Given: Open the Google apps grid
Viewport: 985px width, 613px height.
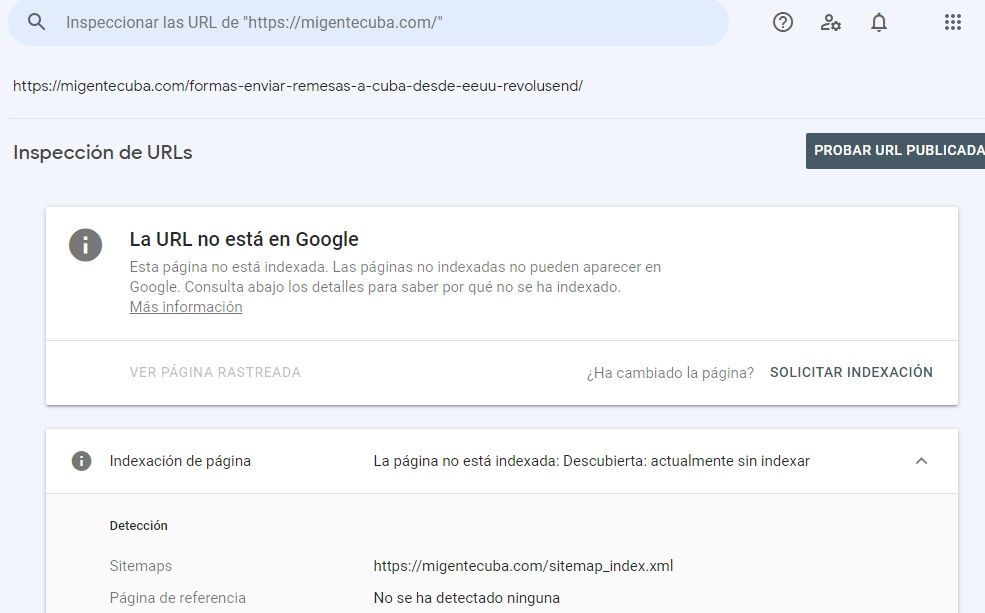Looking at the screenshot, I should coord(953,23).
